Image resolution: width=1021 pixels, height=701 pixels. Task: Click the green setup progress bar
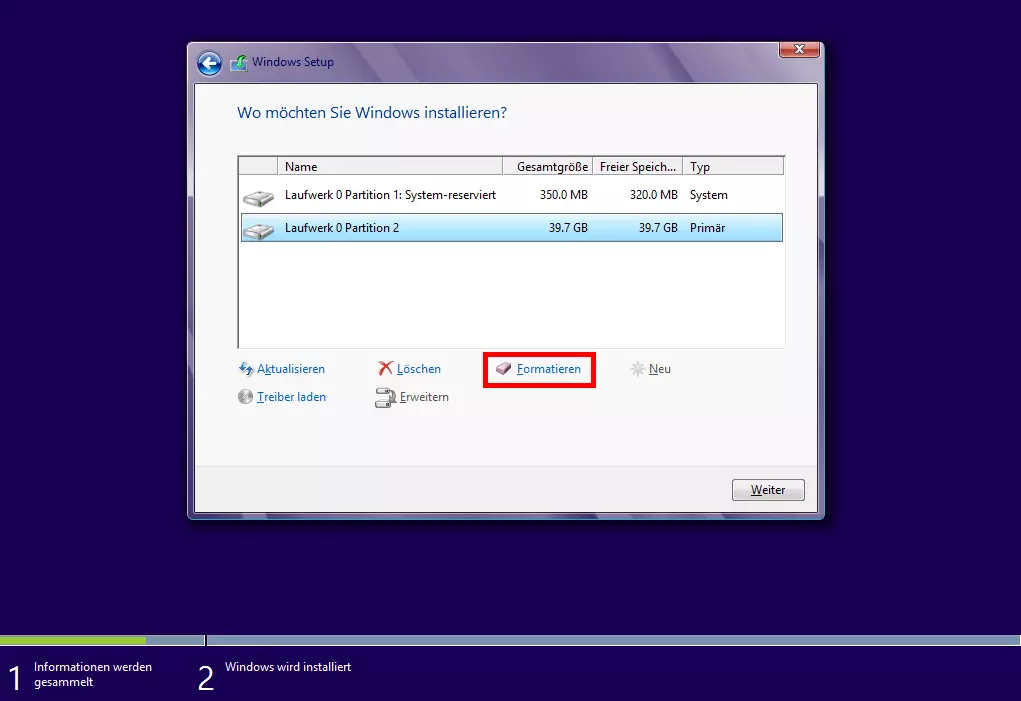(73, 640)
